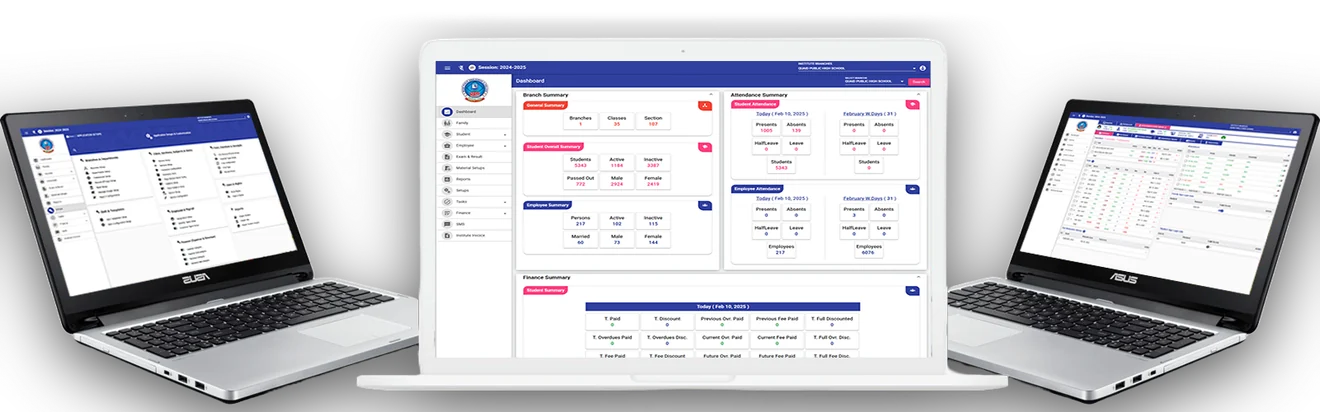Open Exam & Result in the sidebar menu
This screenshot has height=412, width=1320.
[x=475, y=157]
